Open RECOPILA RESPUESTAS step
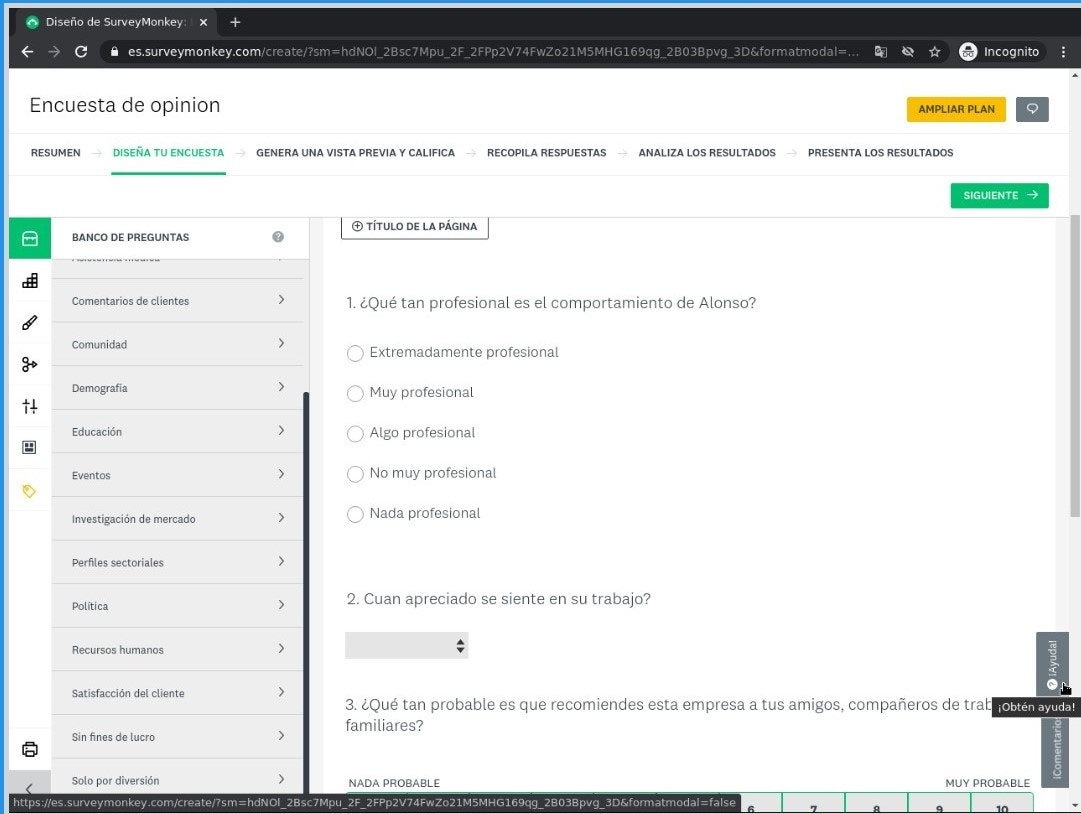 (x=546, y=153)
